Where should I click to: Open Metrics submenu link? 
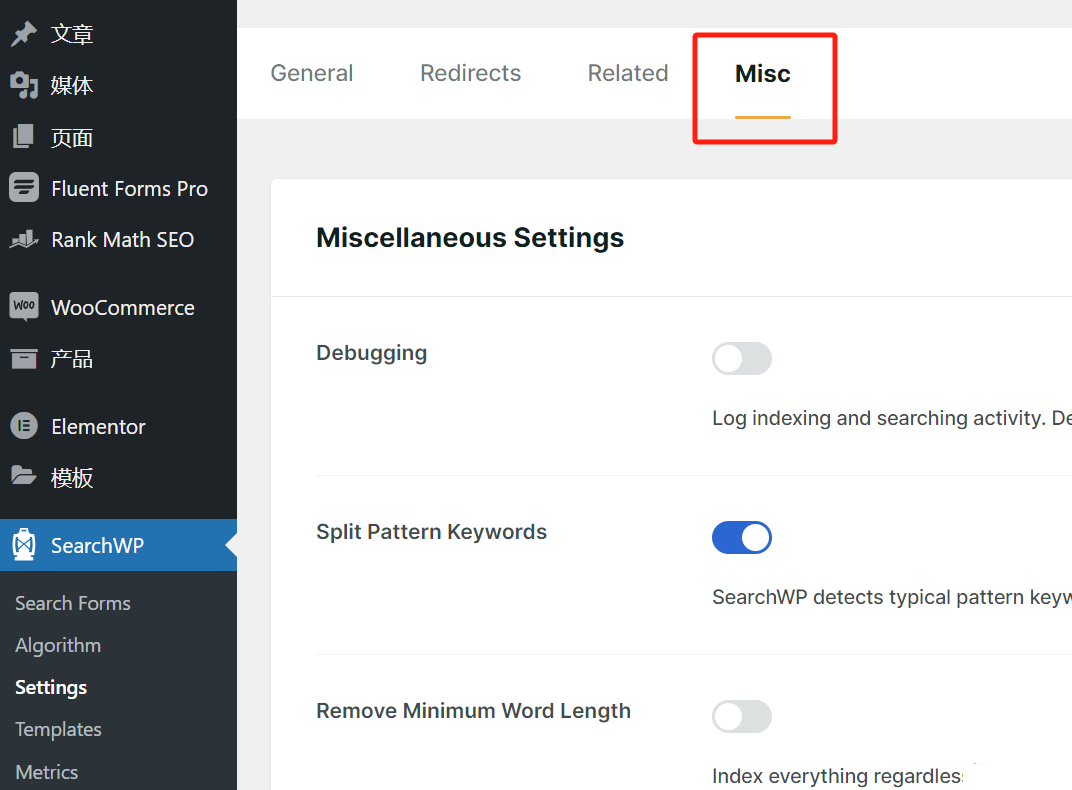point(46,772)
